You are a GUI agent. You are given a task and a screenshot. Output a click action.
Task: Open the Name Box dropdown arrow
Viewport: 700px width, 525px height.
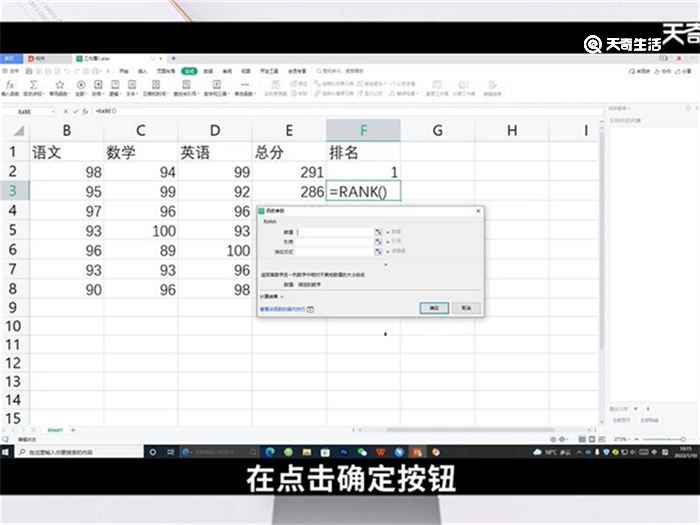click(53, 111)
